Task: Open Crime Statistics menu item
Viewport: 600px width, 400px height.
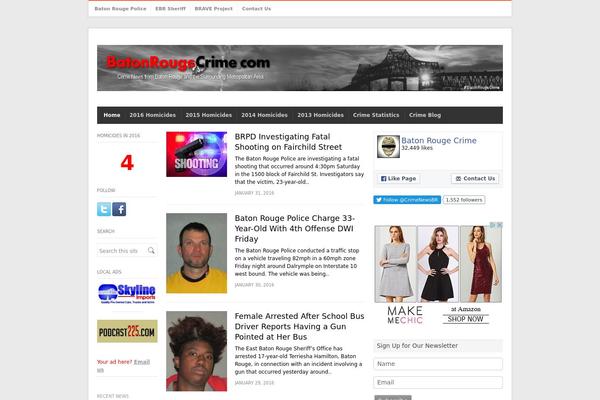Action: [376, 115]
